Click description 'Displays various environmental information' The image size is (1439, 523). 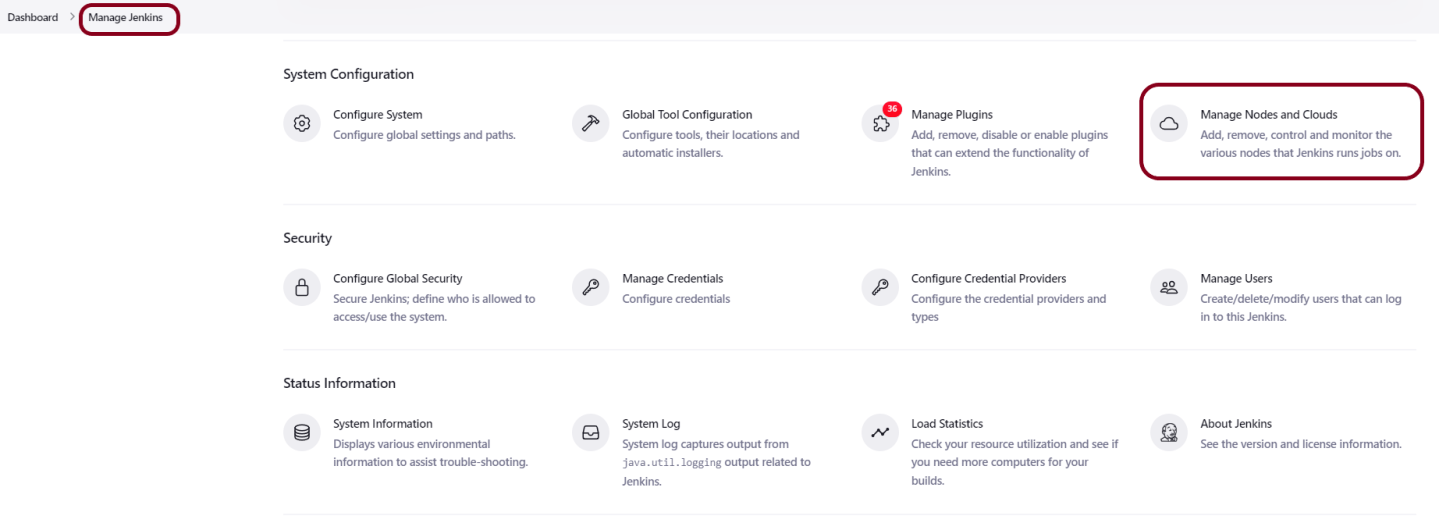click(430, 453)
